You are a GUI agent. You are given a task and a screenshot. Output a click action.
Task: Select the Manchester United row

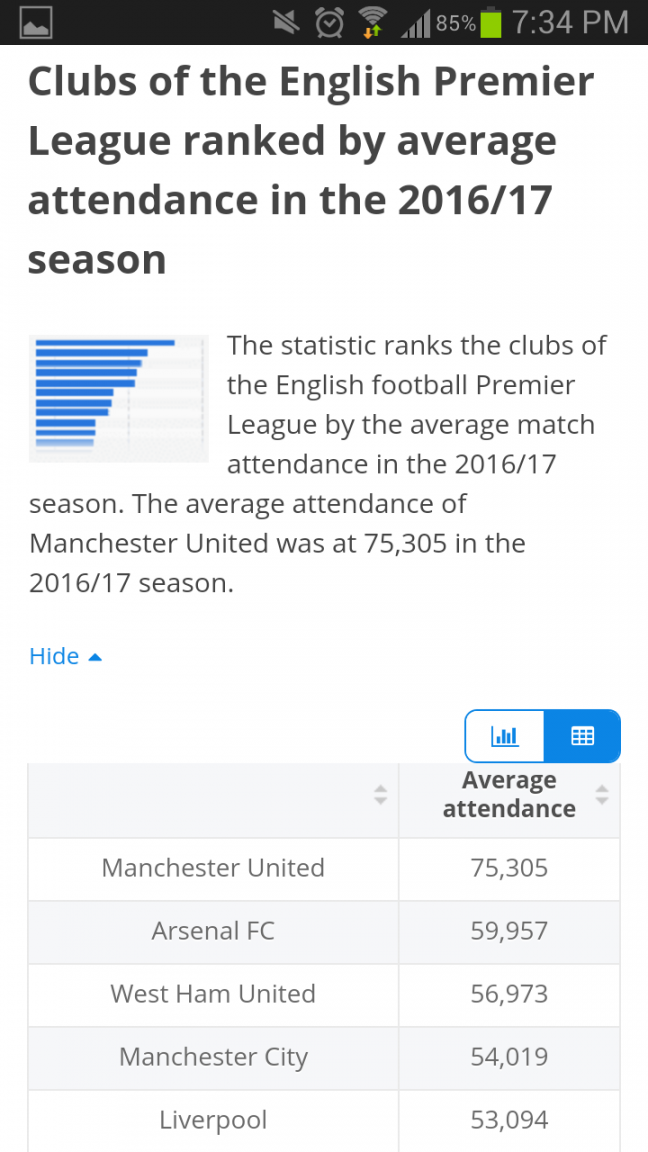point(324,869)
